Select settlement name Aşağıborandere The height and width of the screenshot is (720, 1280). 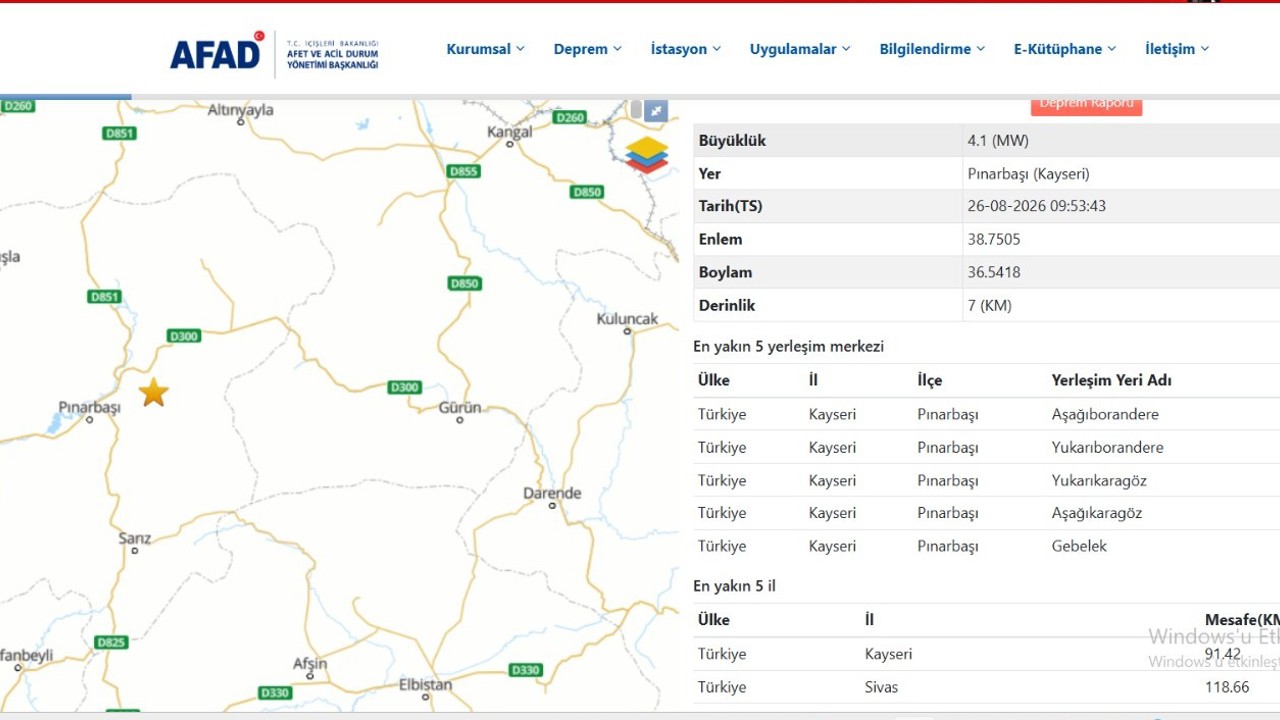[x=1105, y=414]
